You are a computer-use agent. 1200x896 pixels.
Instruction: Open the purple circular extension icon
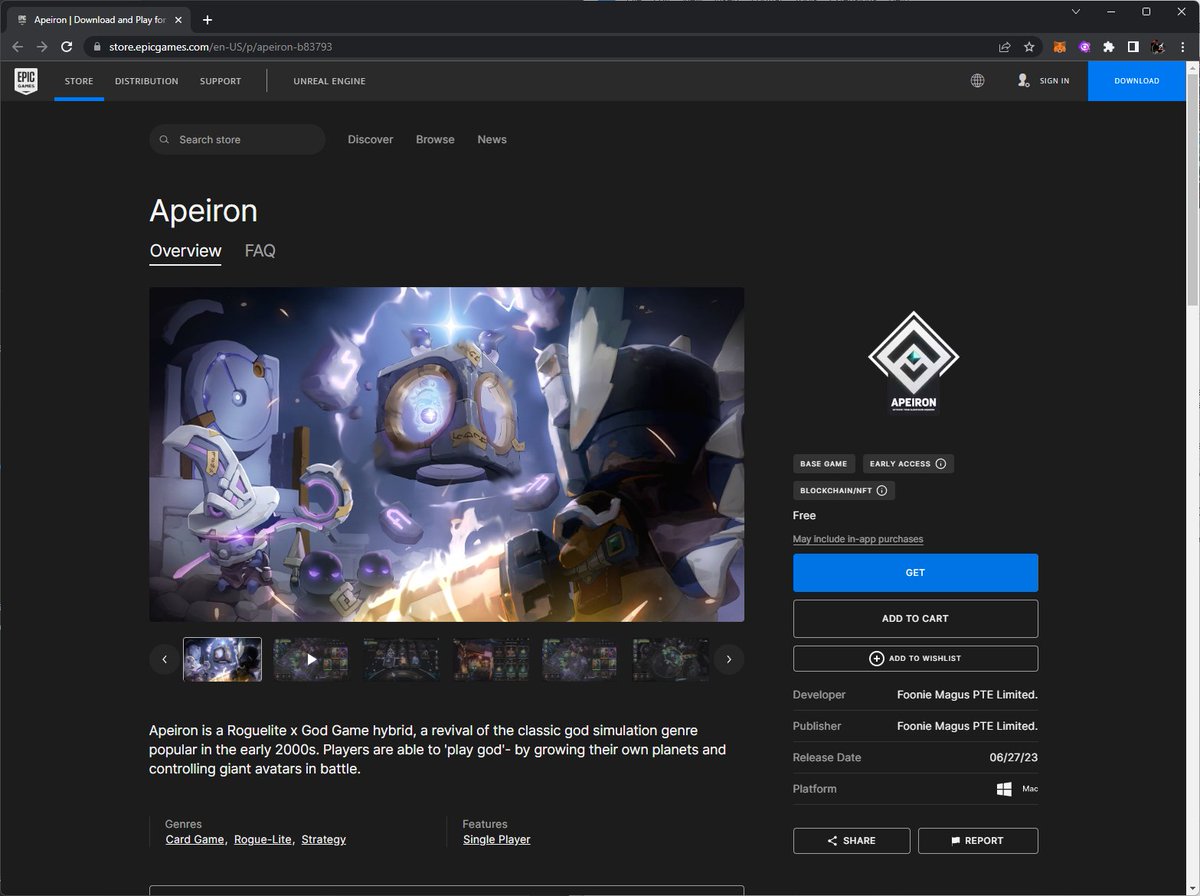click(1084, 47)
